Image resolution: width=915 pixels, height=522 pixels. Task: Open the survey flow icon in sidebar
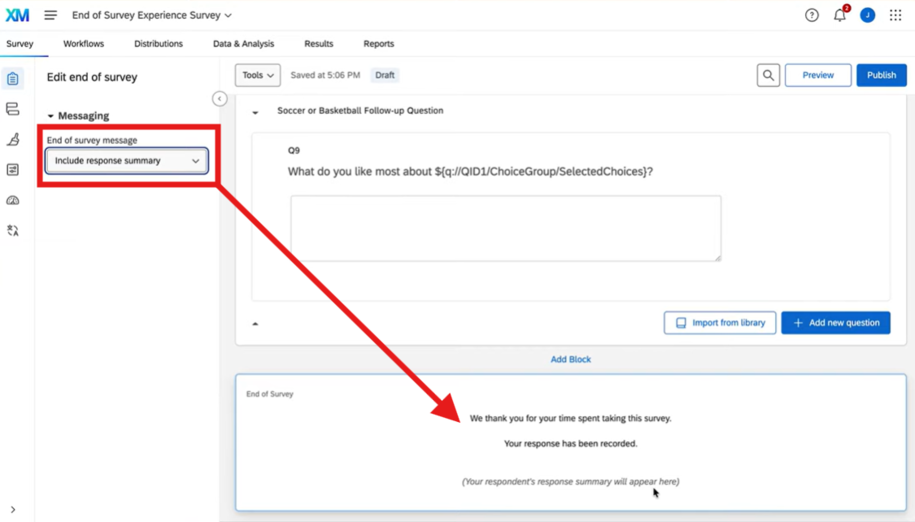pos(13,109)
